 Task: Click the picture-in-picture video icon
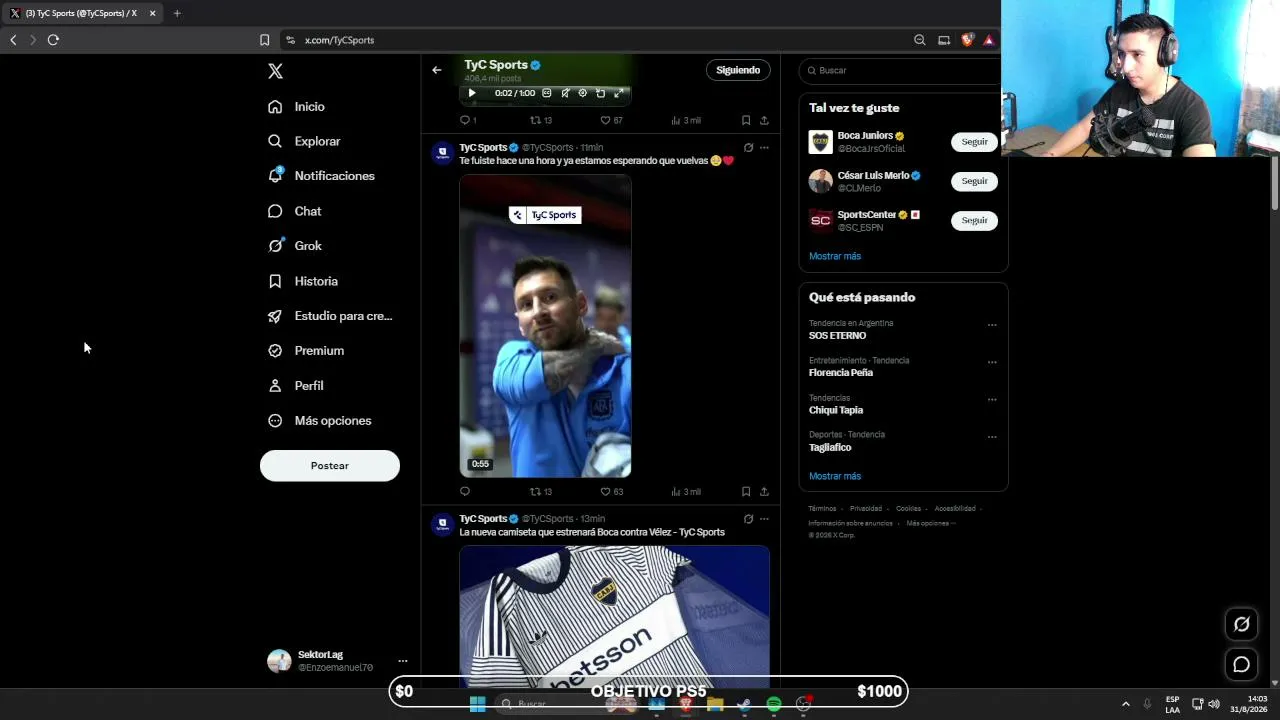[x=600, y=93]
